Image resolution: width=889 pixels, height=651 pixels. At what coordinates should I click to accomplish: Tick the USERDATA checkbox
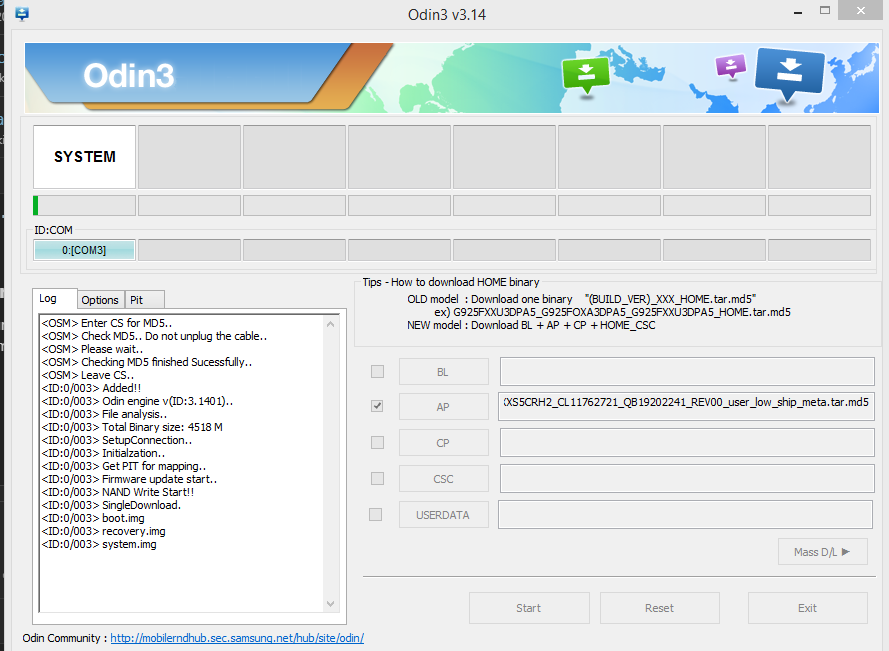pos(375,514)
